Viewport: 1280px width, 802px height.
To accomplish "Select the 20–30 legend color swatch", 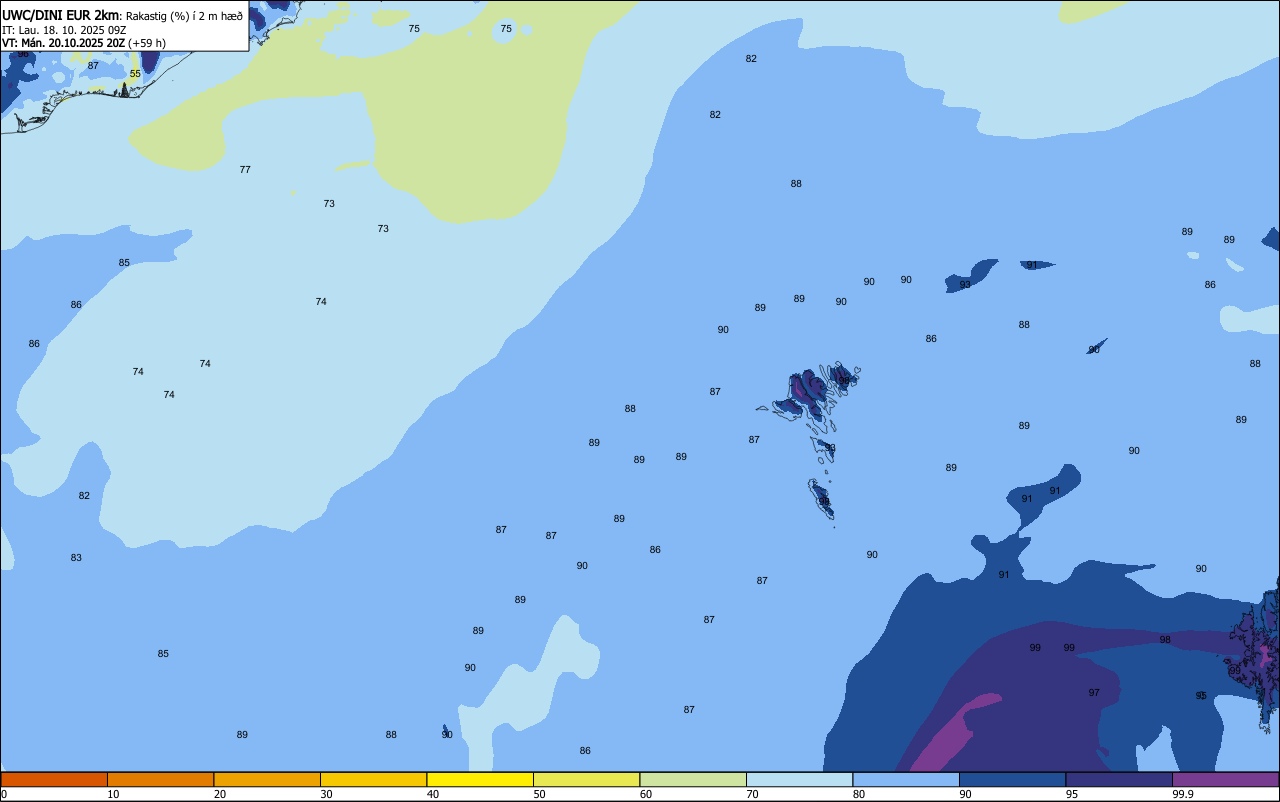I will [267, 779].
